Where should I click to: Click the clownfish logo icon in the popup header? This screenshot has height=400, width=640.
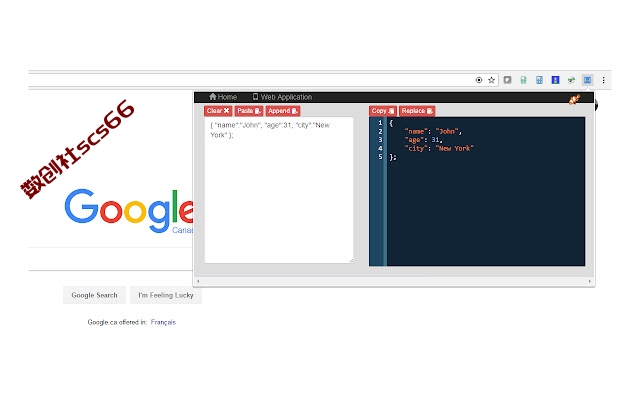pos(574,99)
